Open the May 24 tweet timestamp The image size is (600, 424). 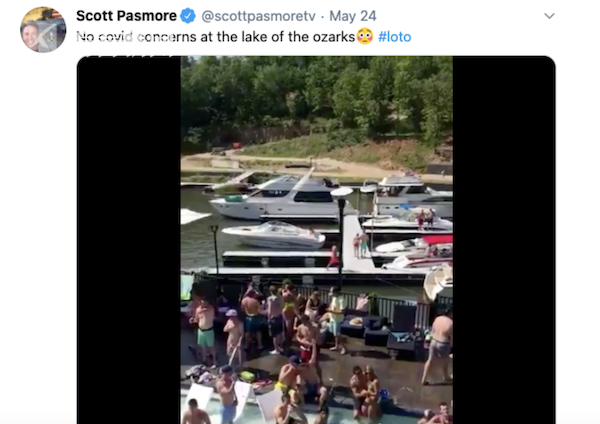pos(352,16)
